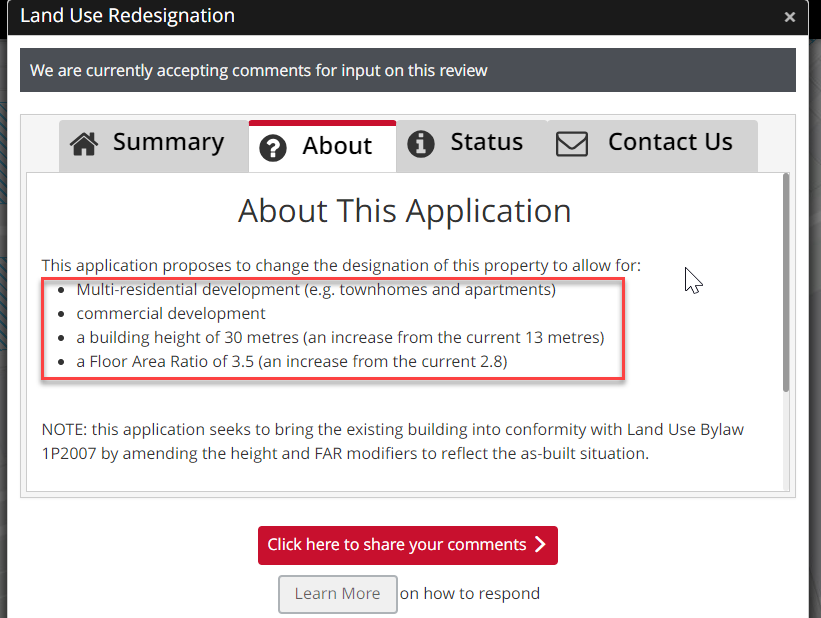
Task: Click the Multi-residential development bullet item
Action: [315, 290]
